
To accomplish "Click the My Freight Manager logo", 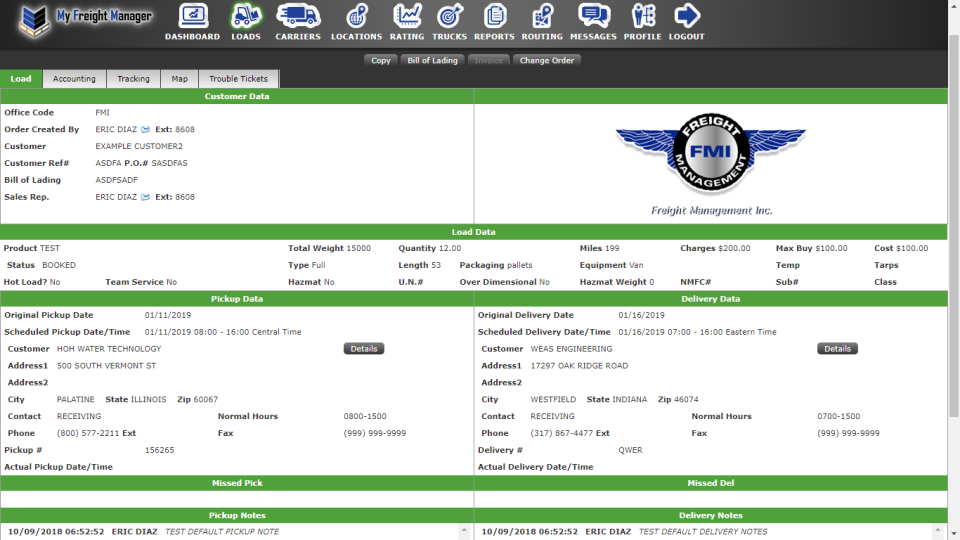I will (85, 21).
